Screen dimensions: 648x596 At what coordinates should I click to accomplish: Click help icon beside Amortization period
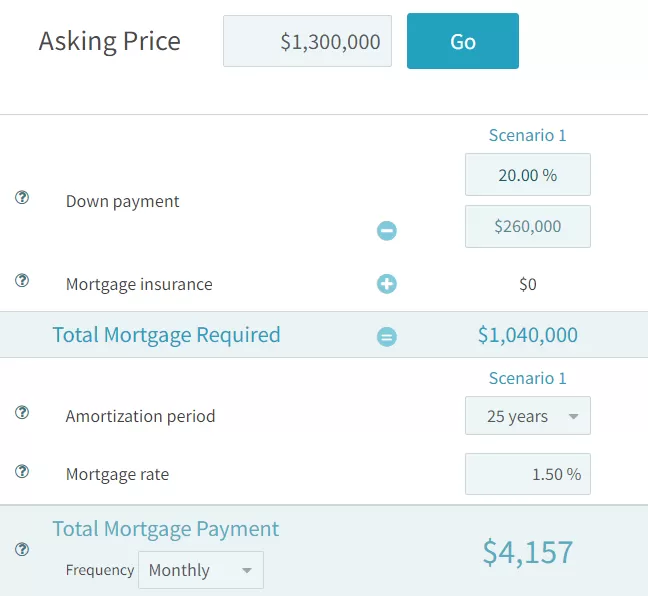[22, 412]
